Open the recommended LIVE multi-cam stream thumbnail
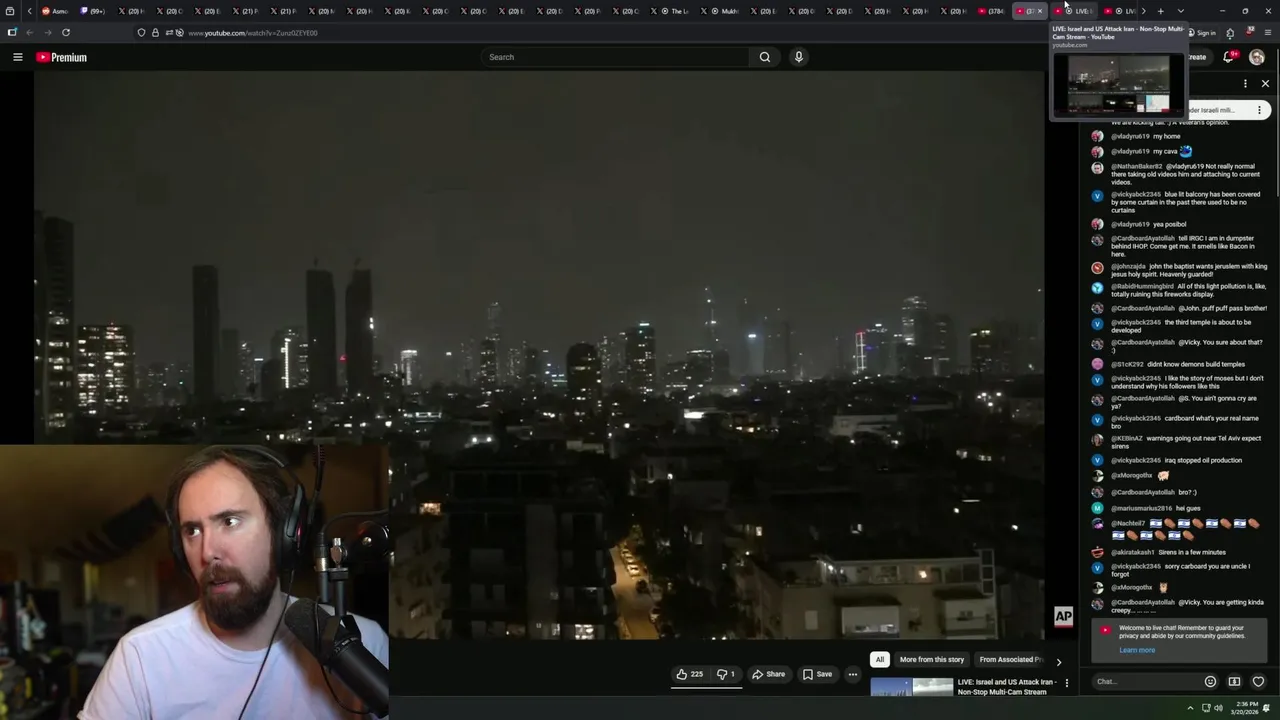The height and width of the screenshot is (720, 1280). click(911, 687)
